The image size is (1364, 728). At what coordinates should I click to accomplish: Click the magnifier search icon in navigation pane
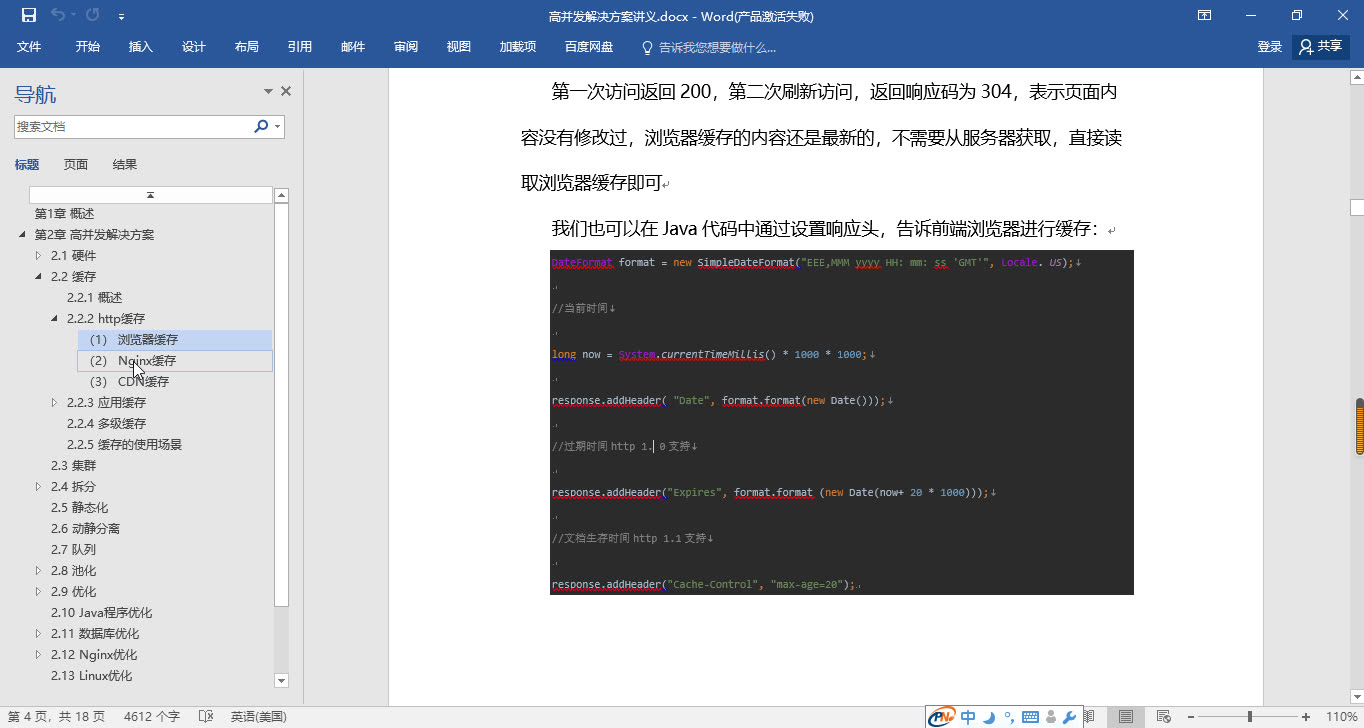coord(261,127)
